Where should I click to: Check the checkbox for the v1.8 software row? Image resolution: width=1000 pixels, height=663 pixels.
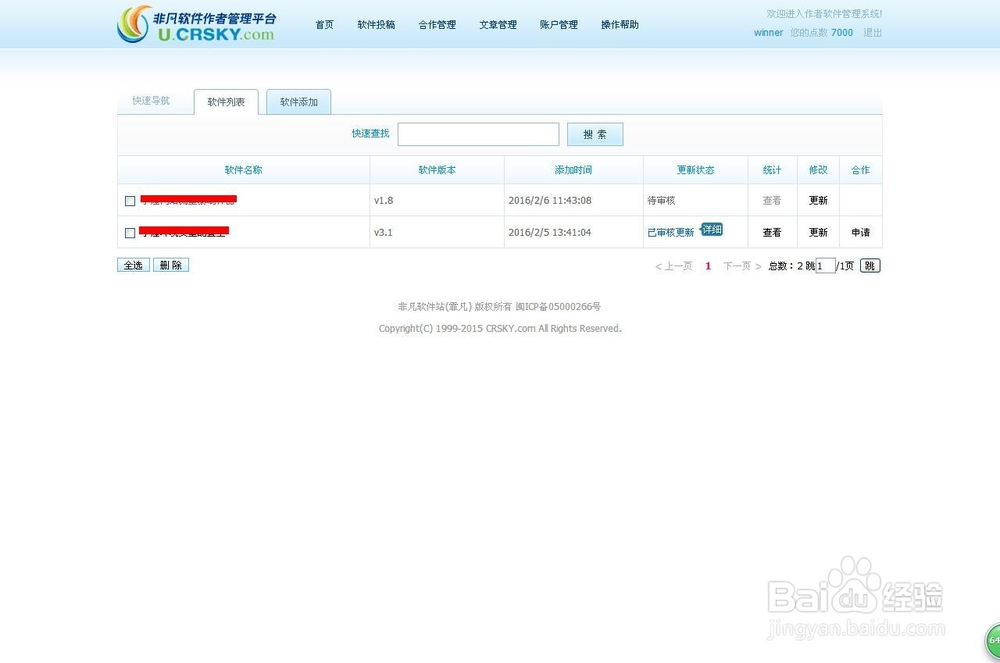click(130, 200)
